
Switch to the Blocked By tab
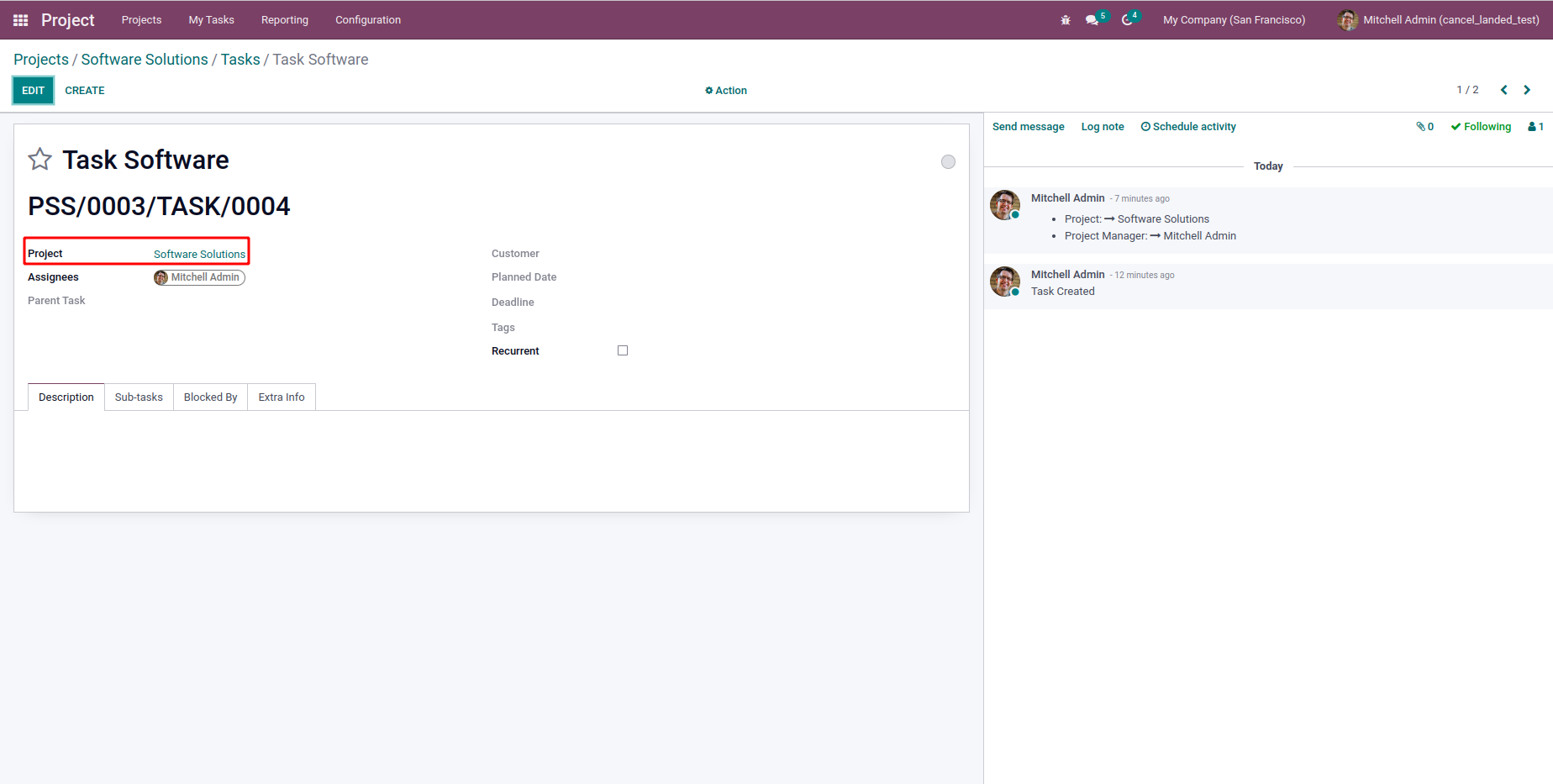point(210,397)
